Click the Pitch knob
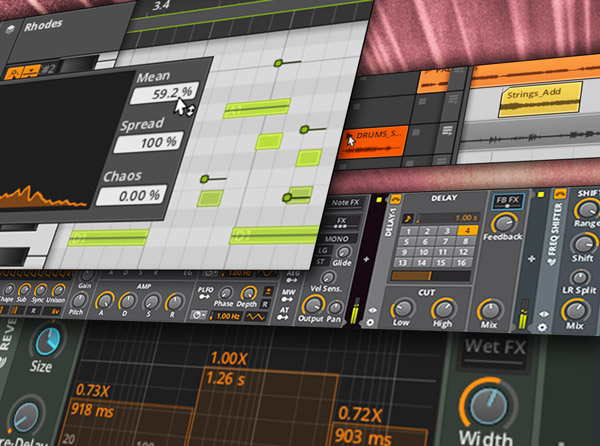This screenshot has height=446, width=600. pos(80,300)
